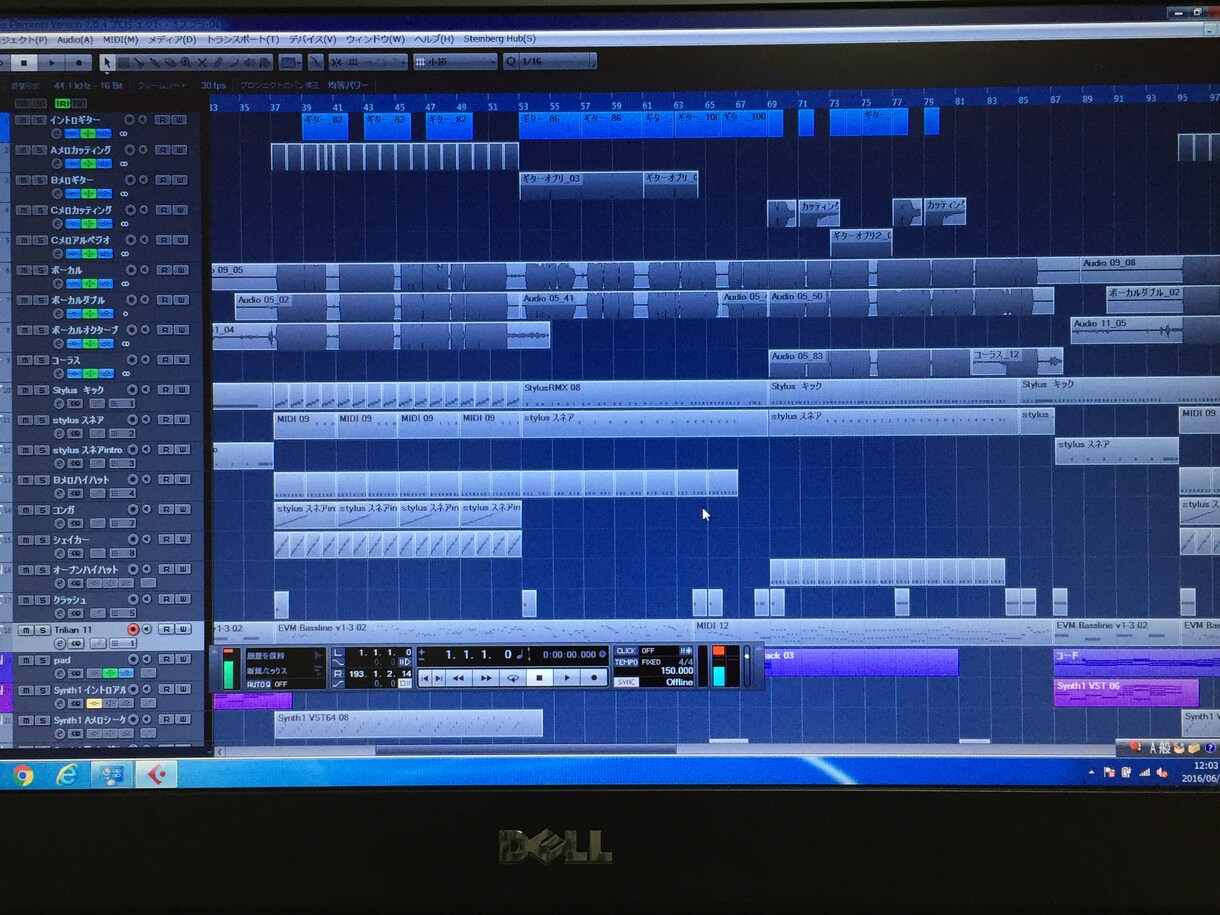Viewport: 1220px width, 915px height.
Task: Select the Object Selection arrow tool
Action: click(x=106, y=63)
